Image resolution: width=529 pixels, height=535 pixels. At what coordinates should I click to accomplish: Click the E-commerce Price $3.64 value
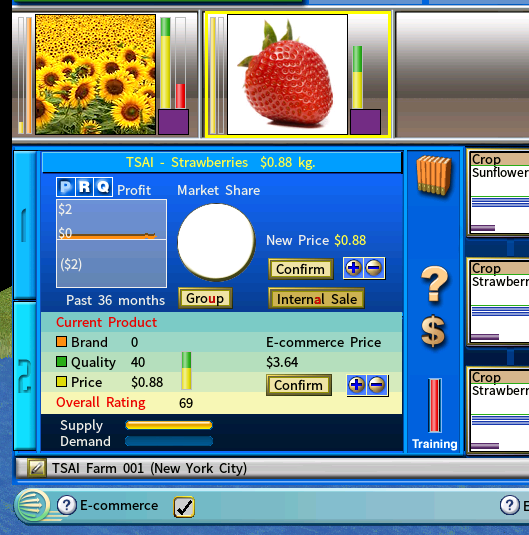pyautogui.click(x=282, y=362)
